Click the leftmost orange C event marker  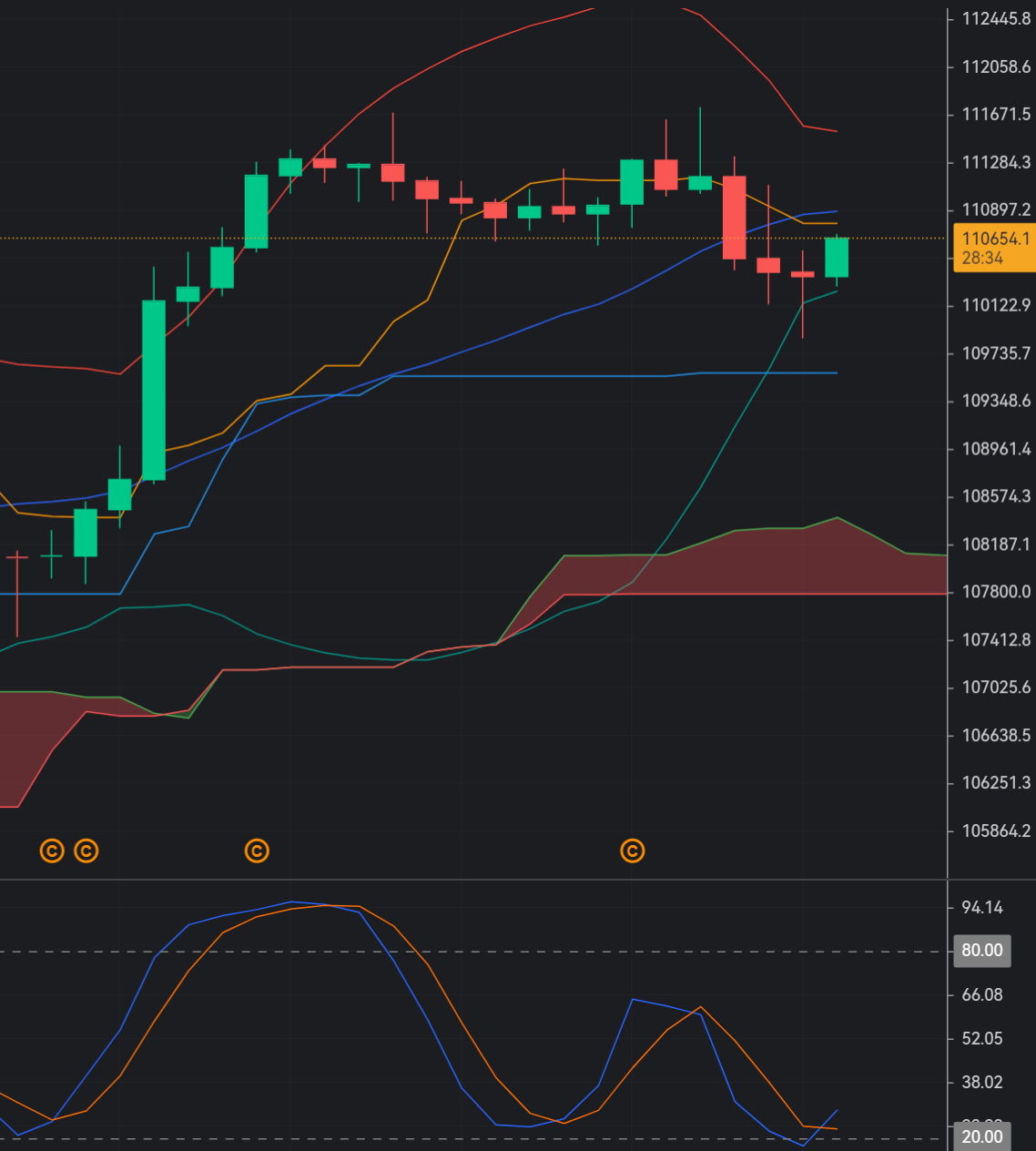click(x=52, y=851)
